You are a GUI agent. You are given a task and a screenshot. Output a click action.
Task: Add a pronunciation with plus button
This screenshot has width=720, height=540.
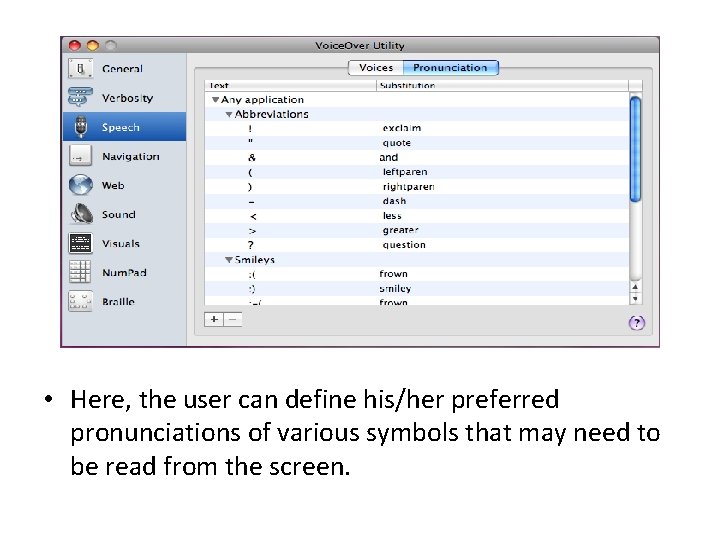214,319
